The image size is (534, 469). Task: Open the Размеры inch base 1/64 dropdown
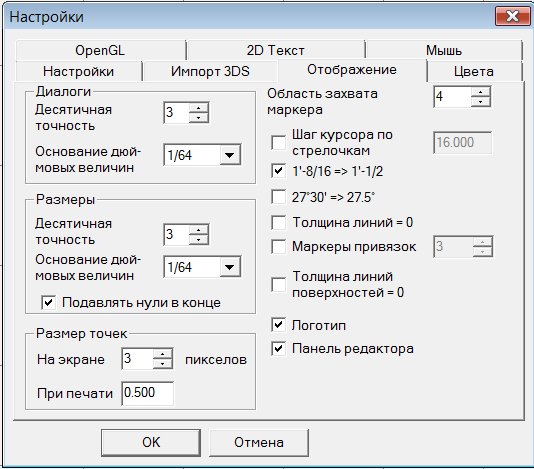(x=230, y=267)
